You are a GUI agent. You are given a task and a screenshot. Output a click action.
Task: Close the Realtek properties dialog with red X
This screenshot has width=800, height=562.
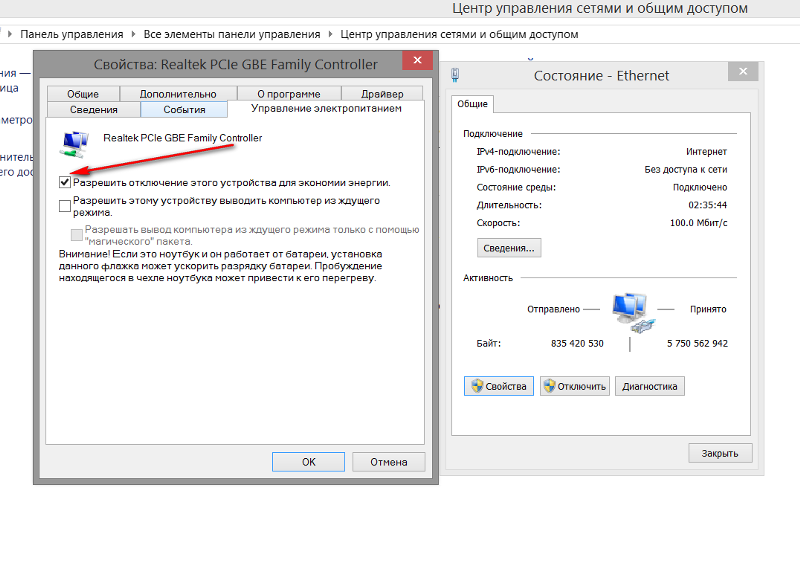417,60
